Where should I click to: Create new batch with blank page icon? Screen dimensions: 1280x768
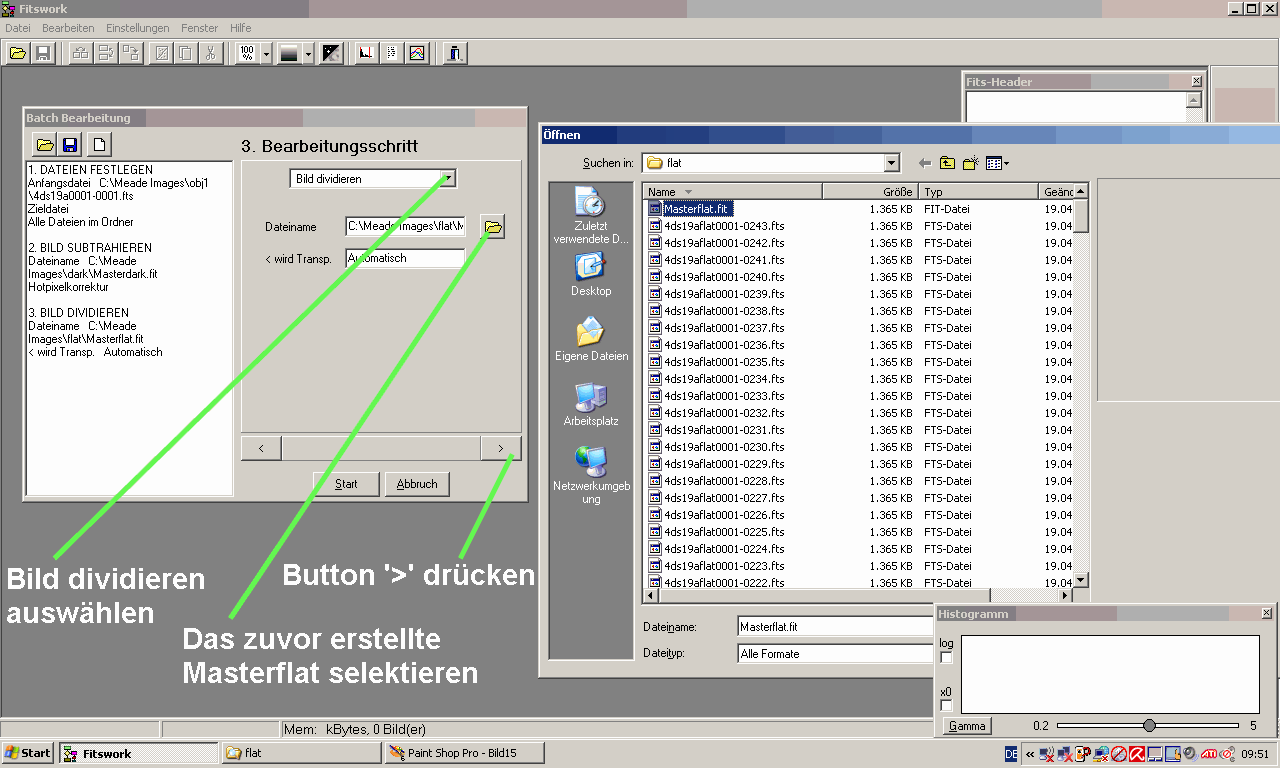click(x=98, y=144)
